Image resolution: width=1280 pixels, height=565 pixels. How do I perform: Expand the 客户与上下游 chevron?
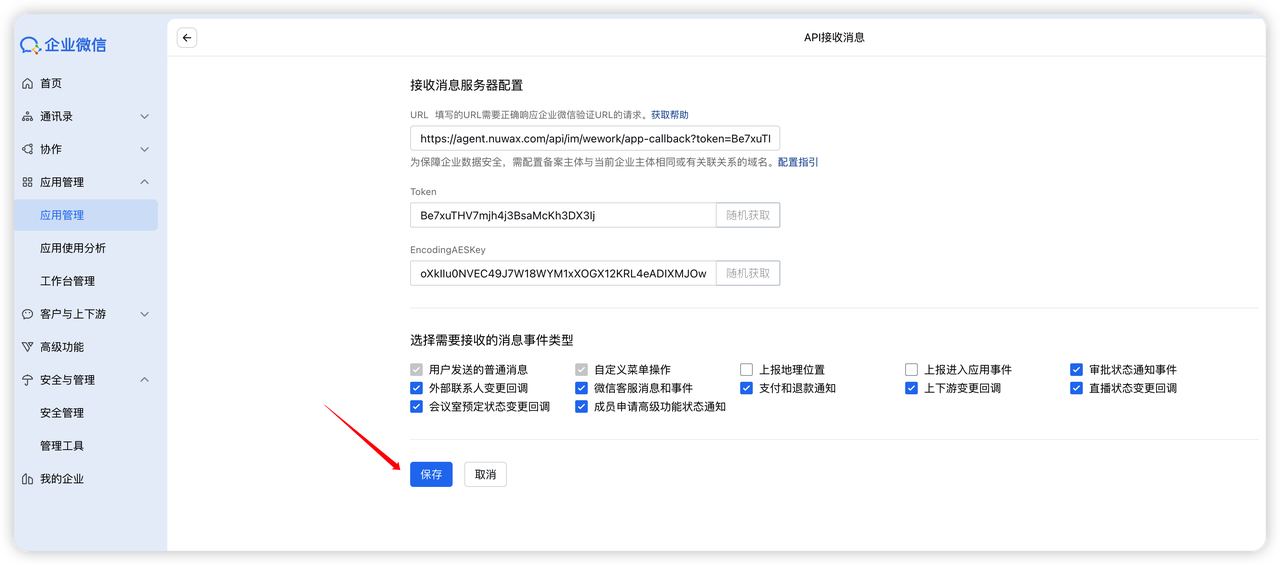(144, 315)
